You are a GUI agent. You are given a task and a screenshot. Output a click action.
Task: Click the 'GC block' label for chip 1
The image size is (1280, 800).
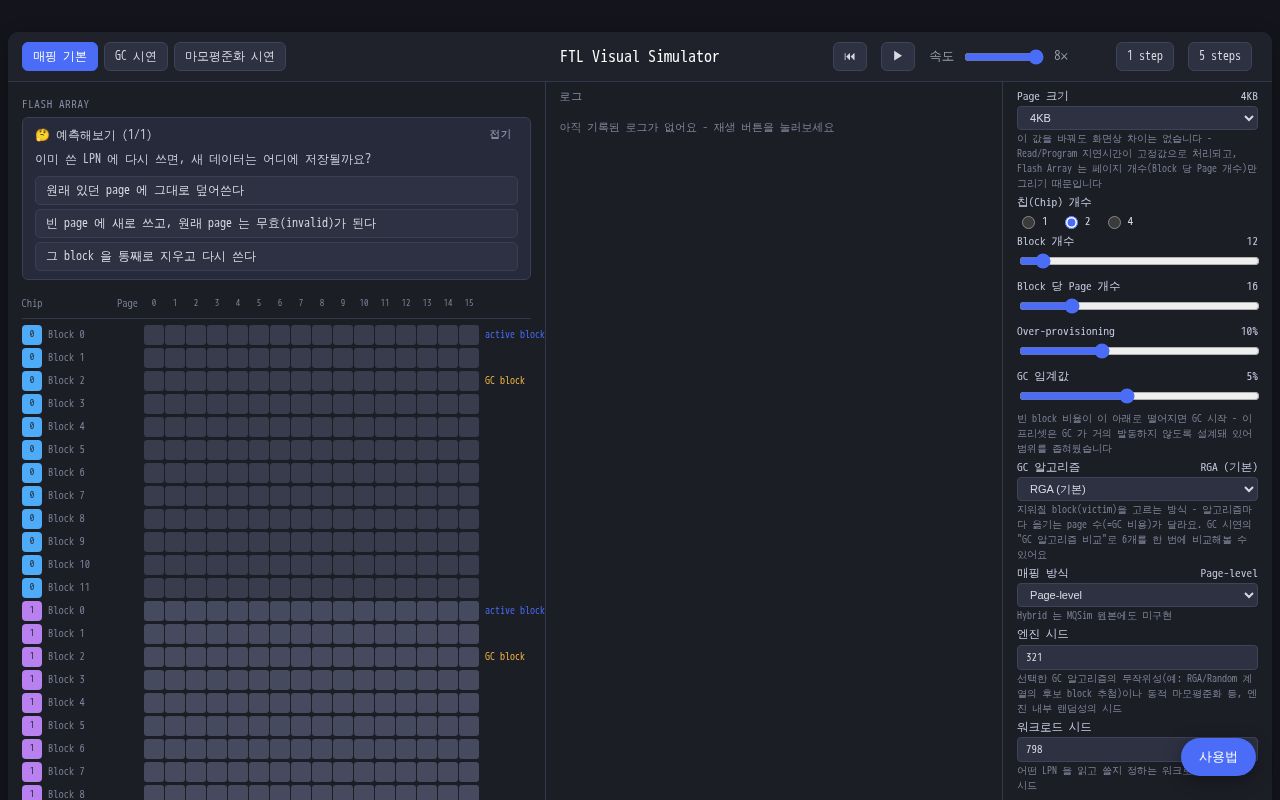(505, 656)
